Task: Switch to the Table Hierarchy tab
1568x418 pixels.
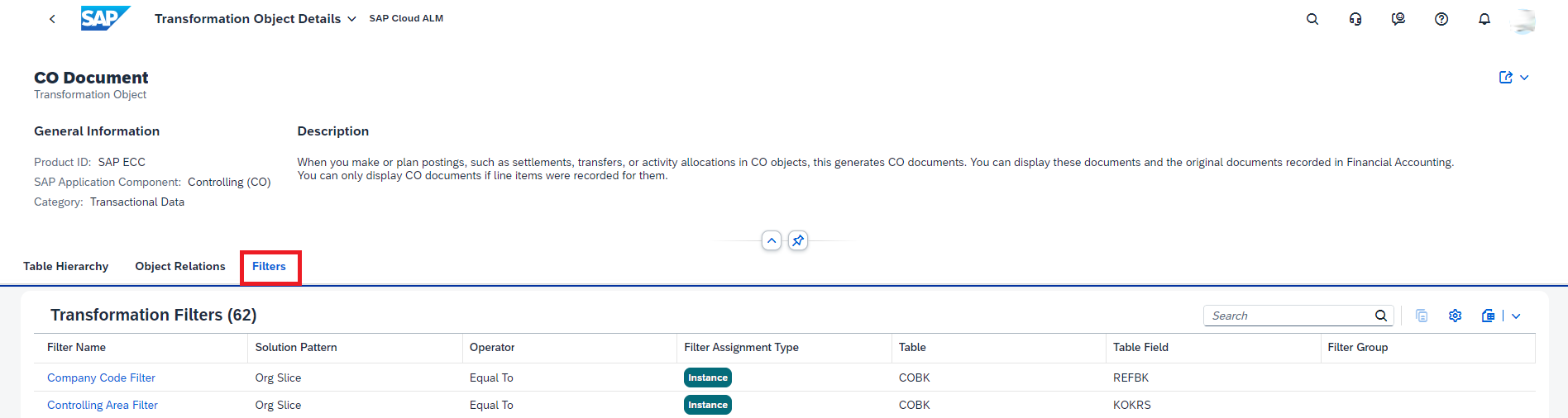Action: pyautogui.click(x=65, y=266)
